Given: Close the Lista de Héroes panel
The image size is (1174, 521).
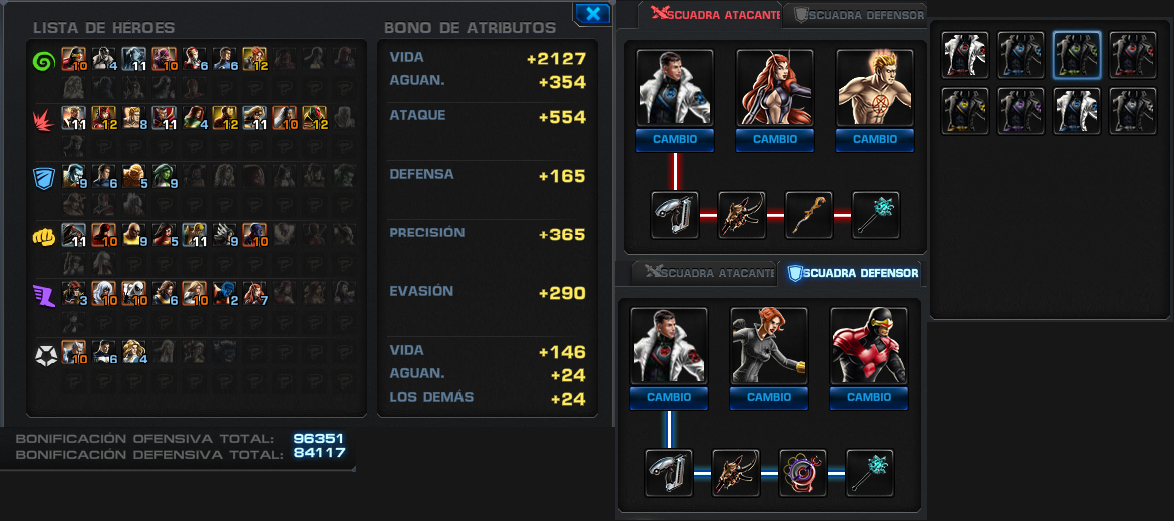Looking at the screenshot, I should (592, 13).
